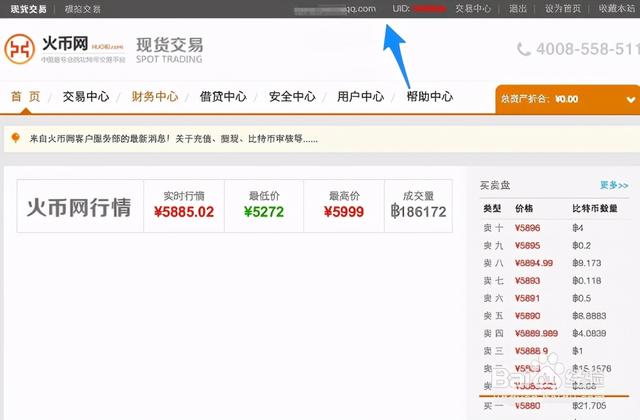Click quantity ฿4.0839 in order book
Viewport: 640px width, 420px height.
(x=589, y=333)
